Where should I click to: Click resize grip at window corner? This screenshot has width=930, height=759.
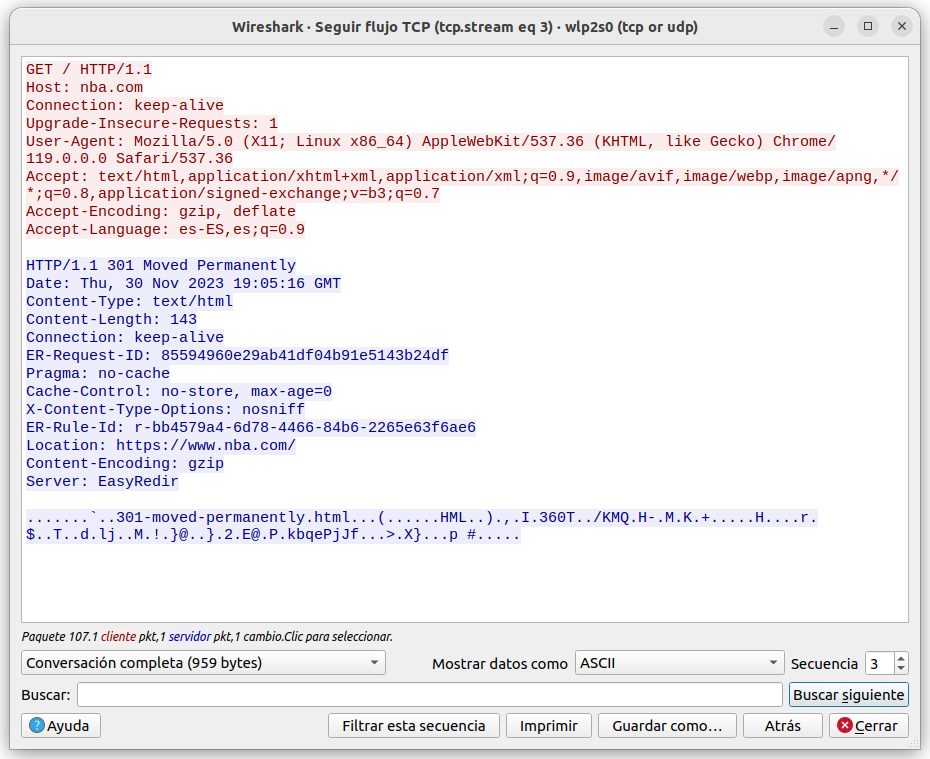tap(913, 744)
